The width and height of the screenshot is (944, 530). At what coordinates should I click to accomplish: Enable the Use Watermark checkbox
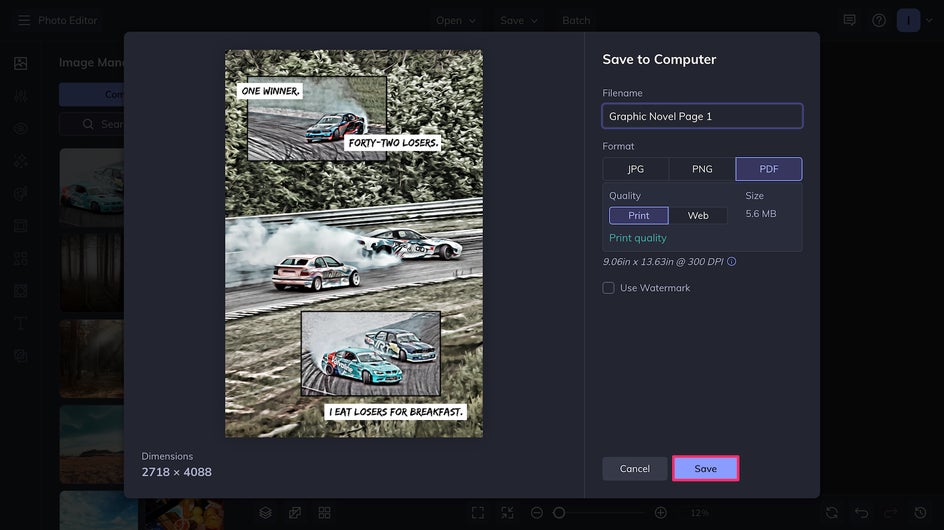(608, 288)
